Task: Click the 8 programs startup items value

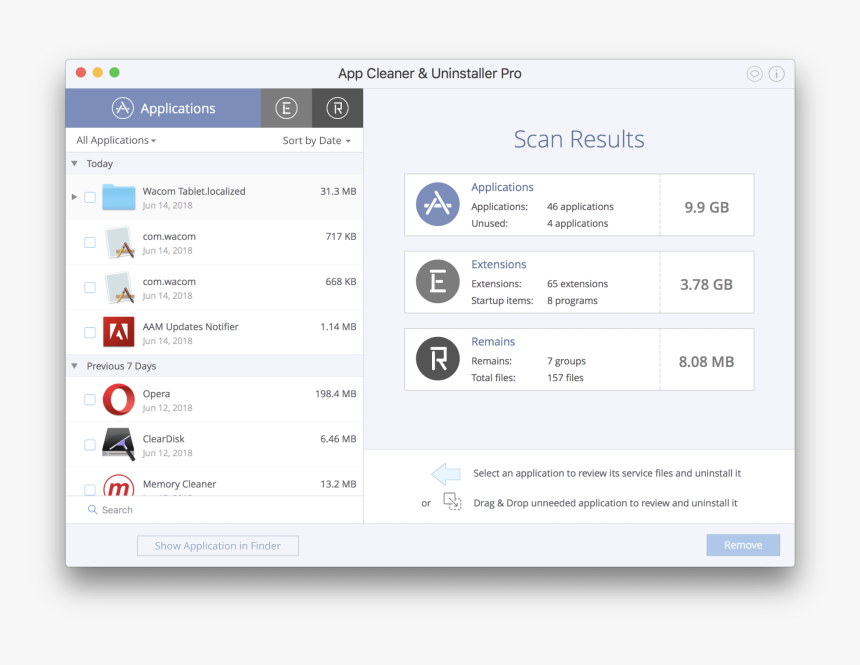Action: point(572,301)
